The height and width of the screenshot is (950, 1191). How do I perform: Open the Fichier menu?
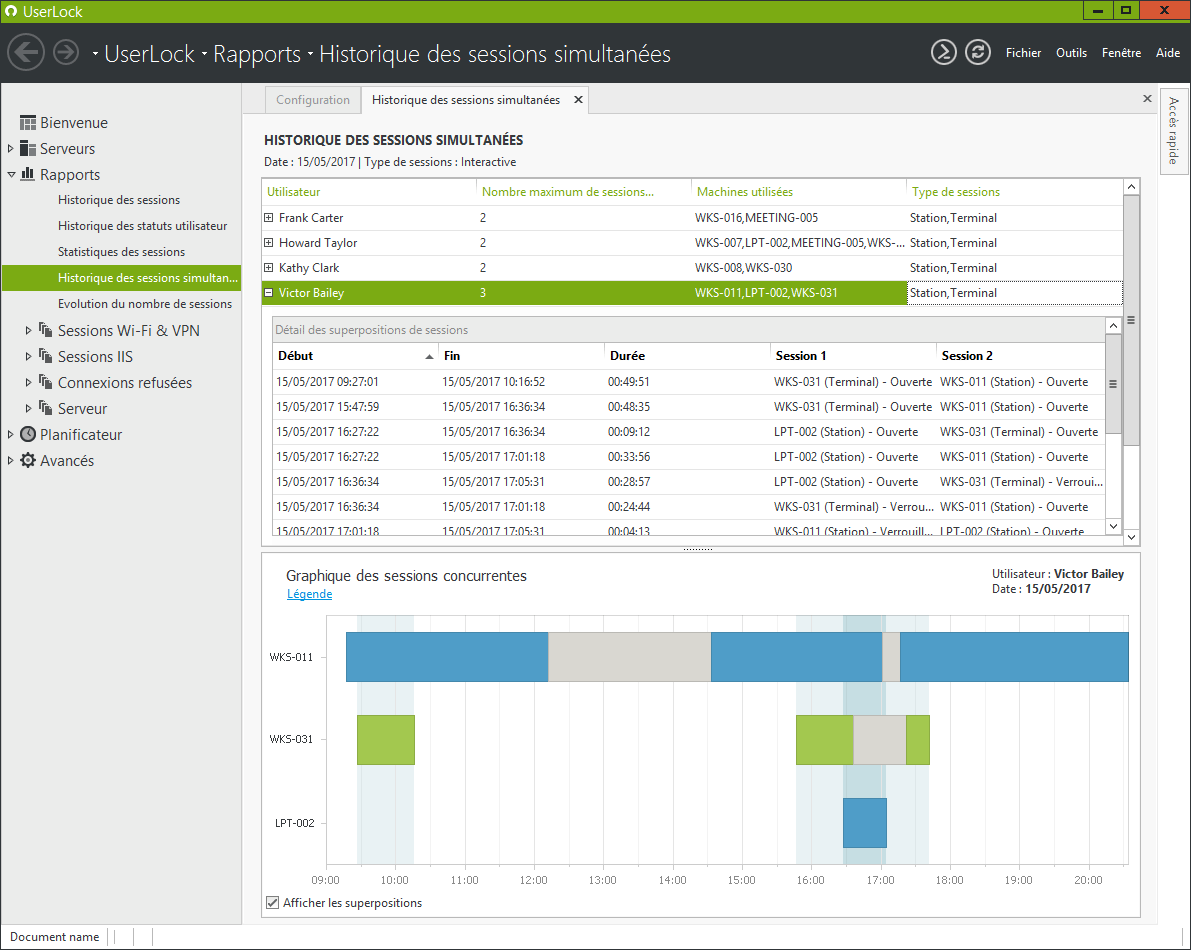(1023, 52)
